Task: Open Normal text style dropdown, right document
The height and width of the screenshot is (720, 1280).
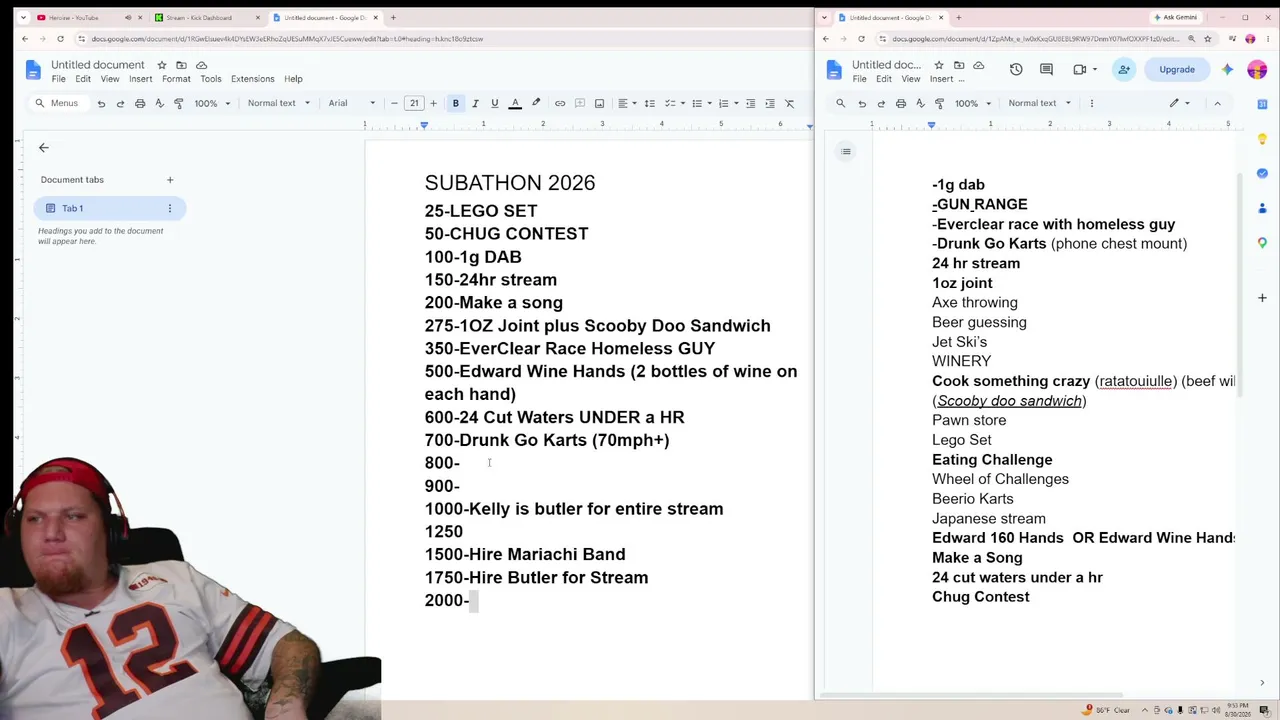Action: pyautogui.click(x=1040, y=103)
